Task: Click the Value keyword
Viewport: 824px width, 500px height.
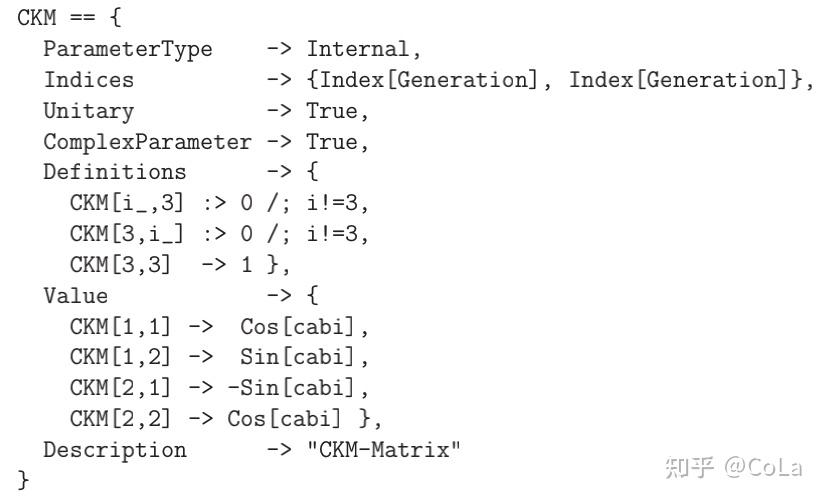Action: 75,296
